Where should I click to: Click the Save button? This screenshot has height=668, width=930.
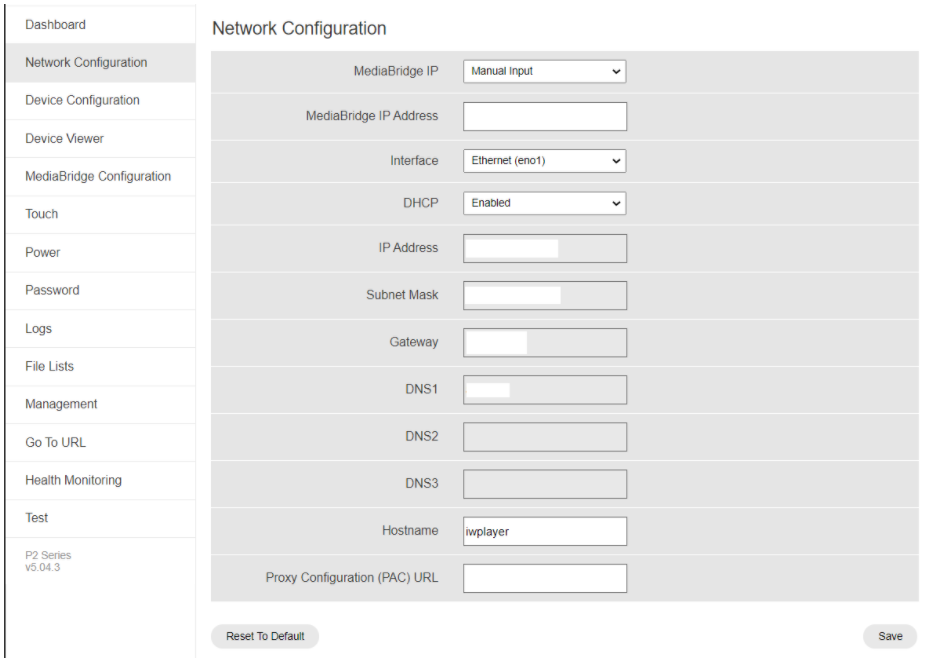[x=890, y=636]
